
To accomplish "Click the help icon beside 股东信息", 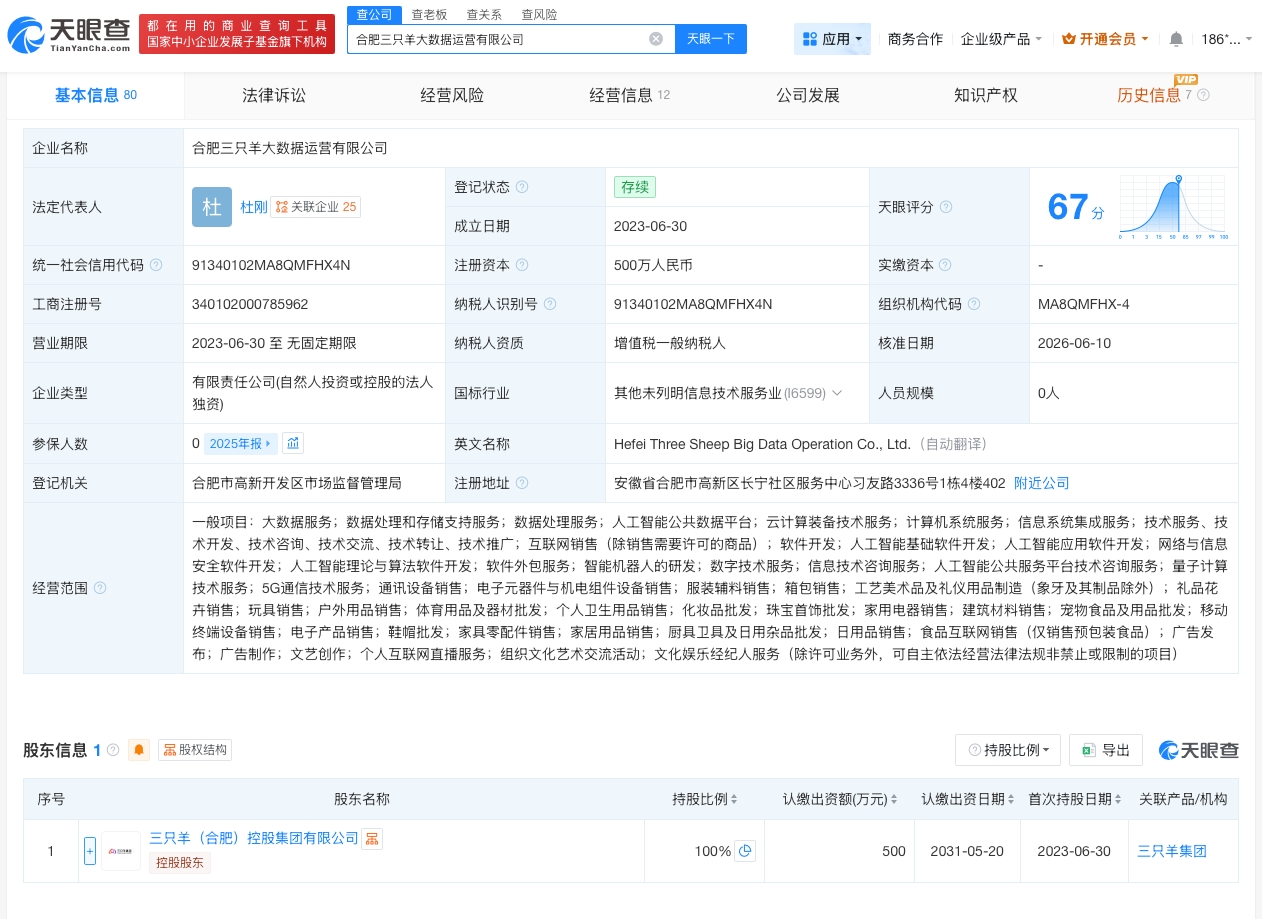I will click(113, 750).
